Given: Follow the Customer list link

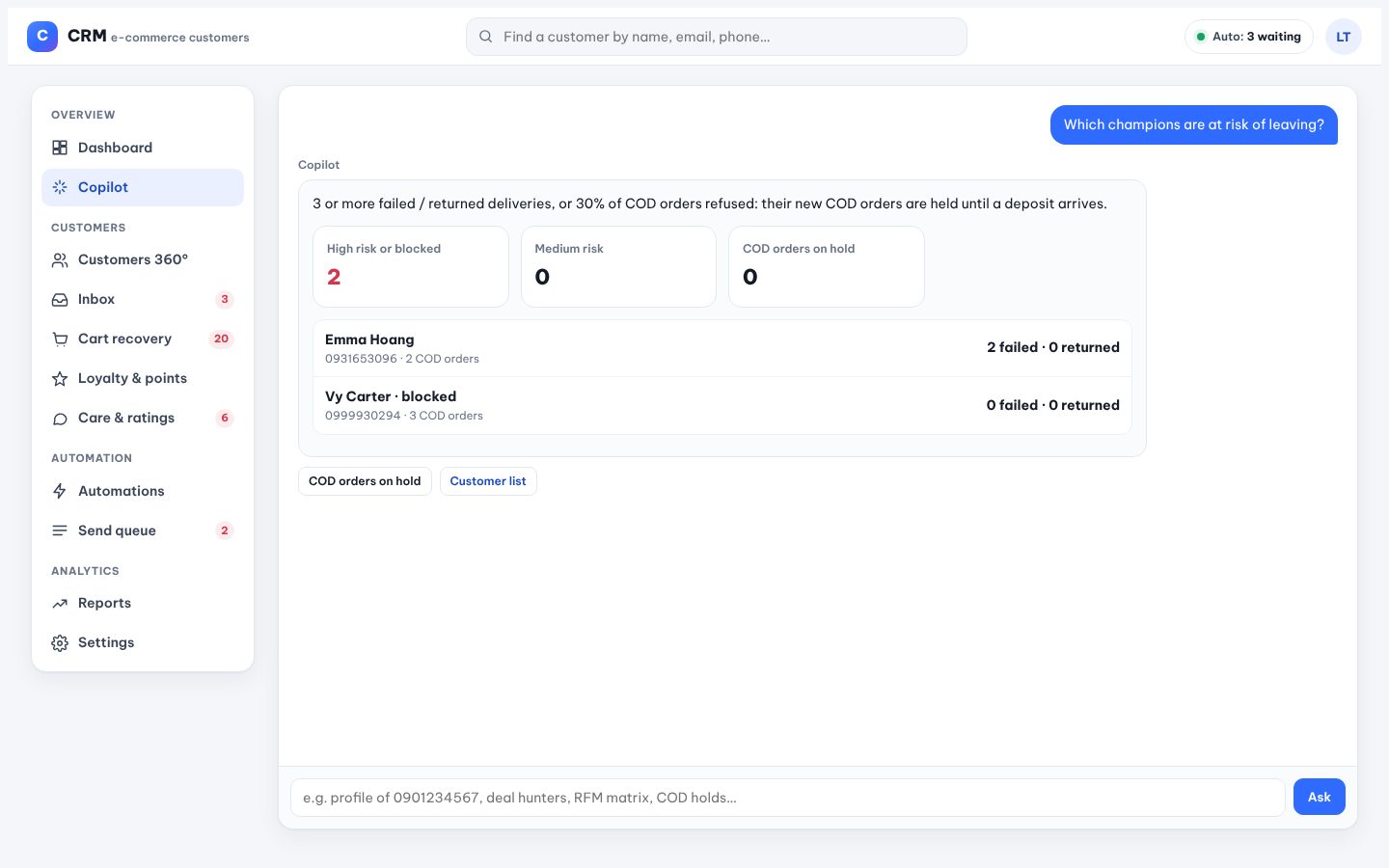Looking at the screenshot, I should 488,481.
